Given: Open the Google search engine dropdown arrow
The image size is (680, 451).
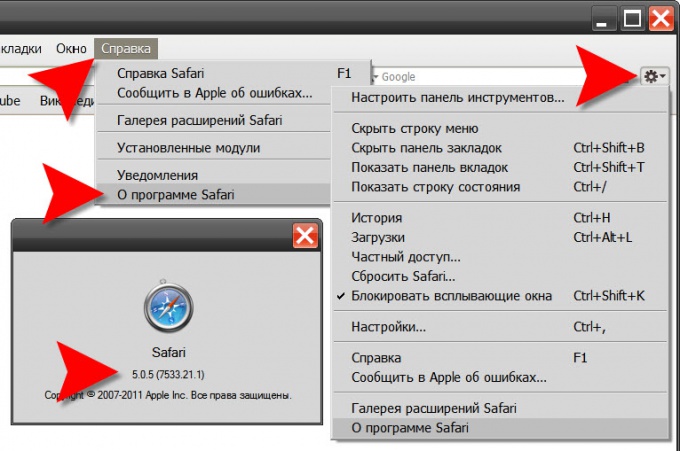Looking at the screenshot, I should [x=376, y=77].
